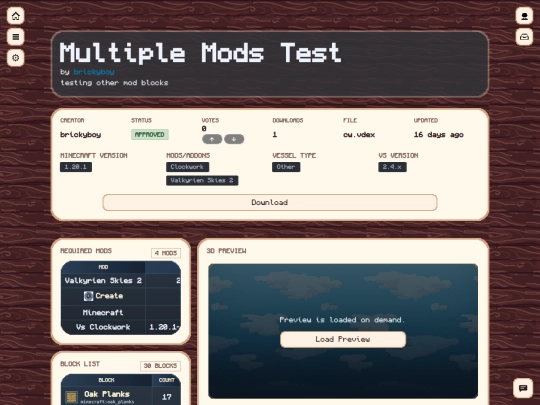Select the Valkyrien Skies 2 table row

121,281
